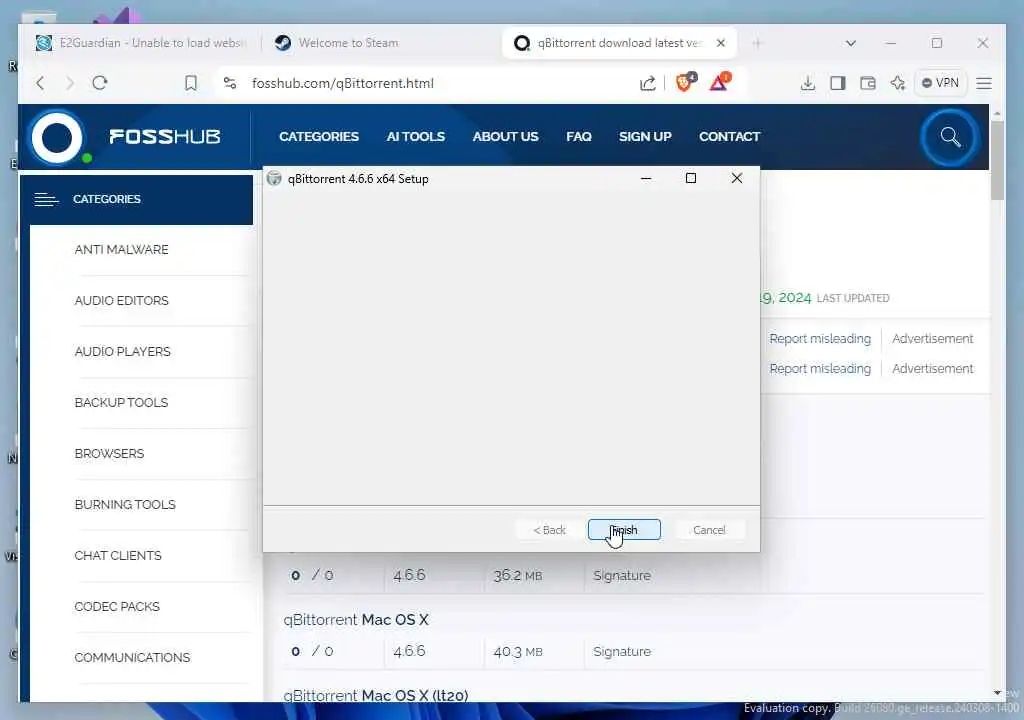Click qBittorrent Mac OS X download link
1024x720 pixels.
356,619
